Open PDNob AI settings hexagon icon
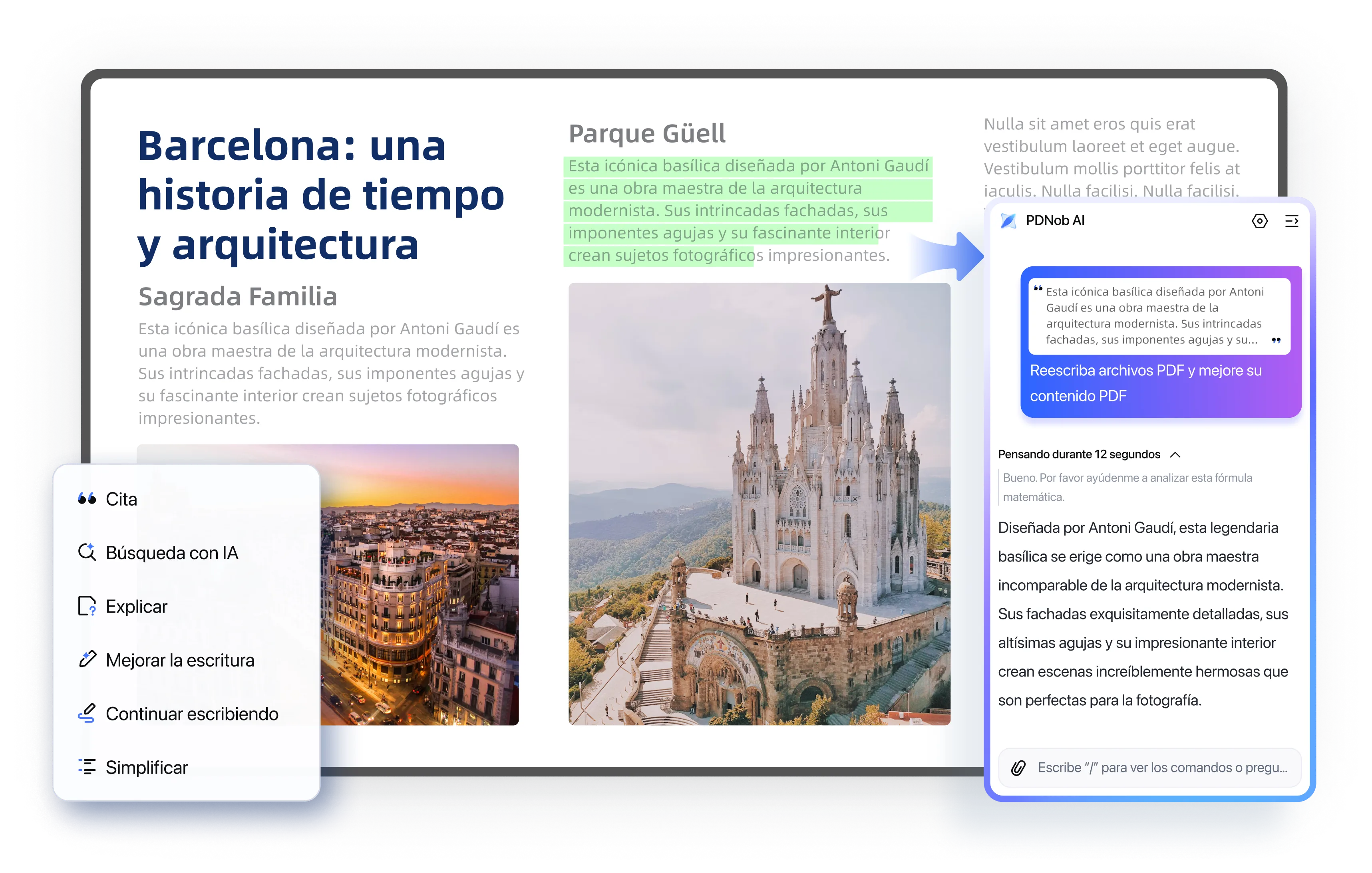Viewport: 1372px width, 873px height. point(1260,221)
